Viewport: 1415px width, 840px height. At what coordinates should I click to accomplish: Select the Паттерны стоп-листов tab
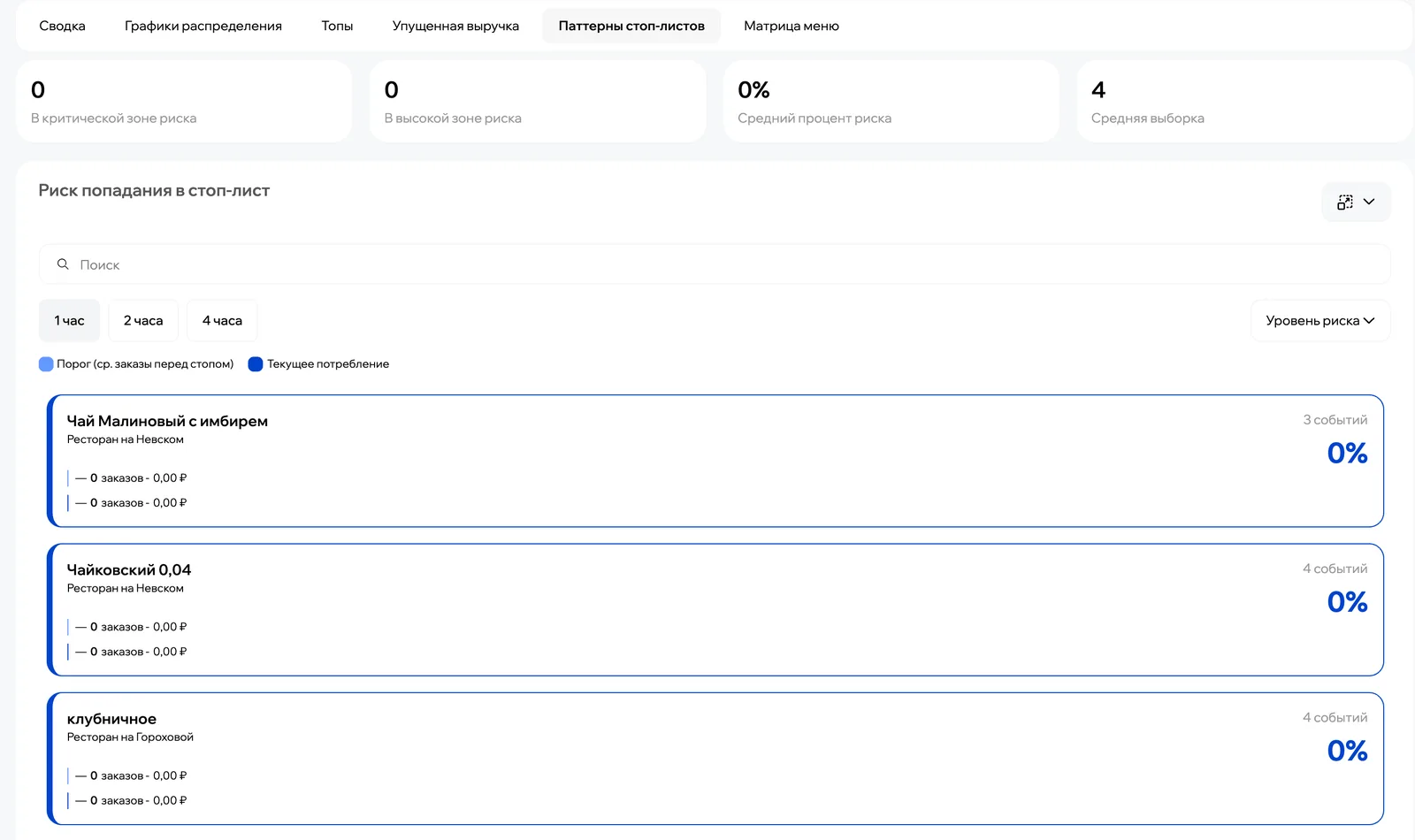[x=631, y=26]
